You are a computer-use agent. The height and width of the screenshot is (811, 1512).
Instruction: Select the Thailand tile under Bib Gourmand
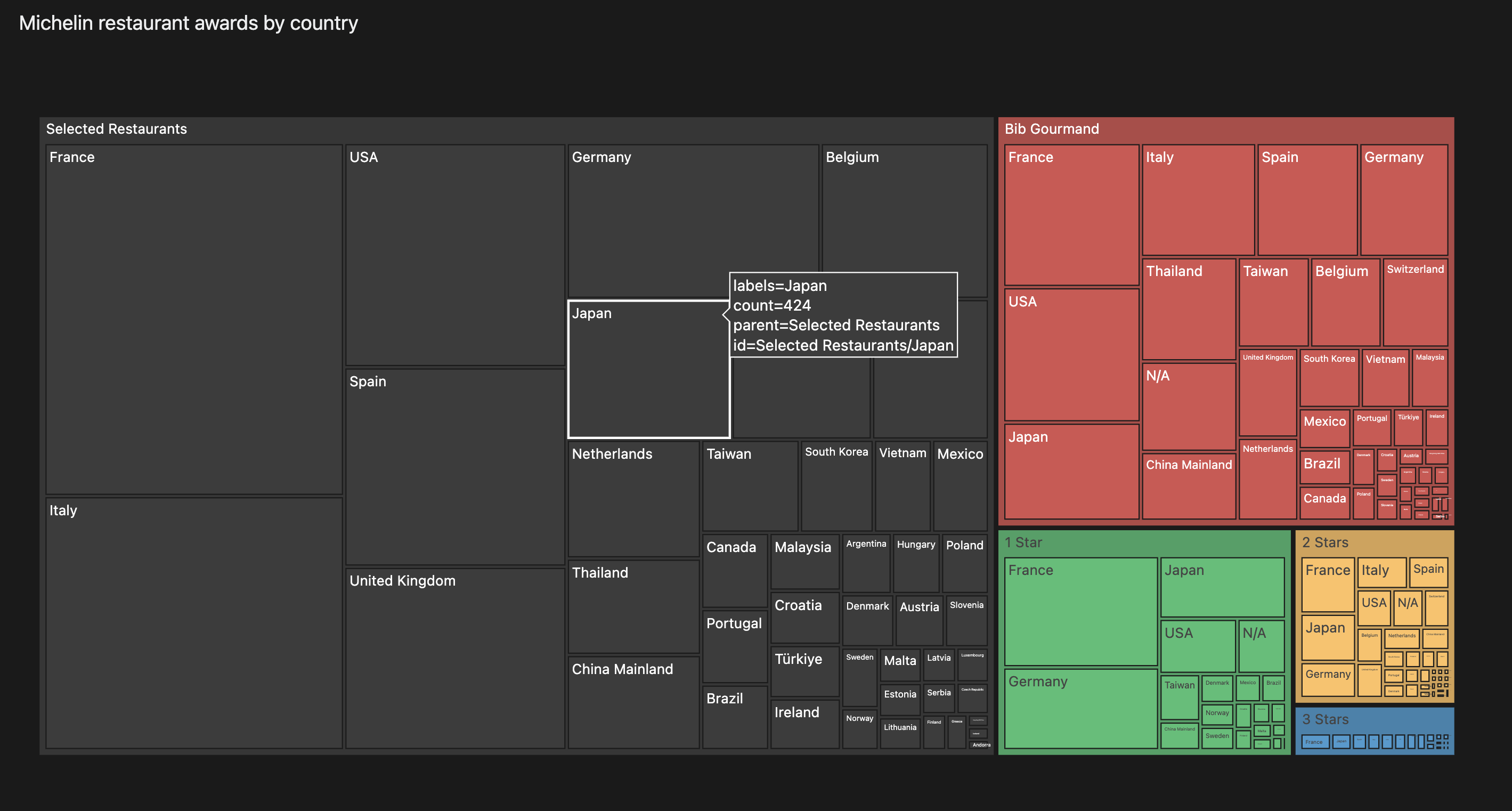pos(1189,310)
